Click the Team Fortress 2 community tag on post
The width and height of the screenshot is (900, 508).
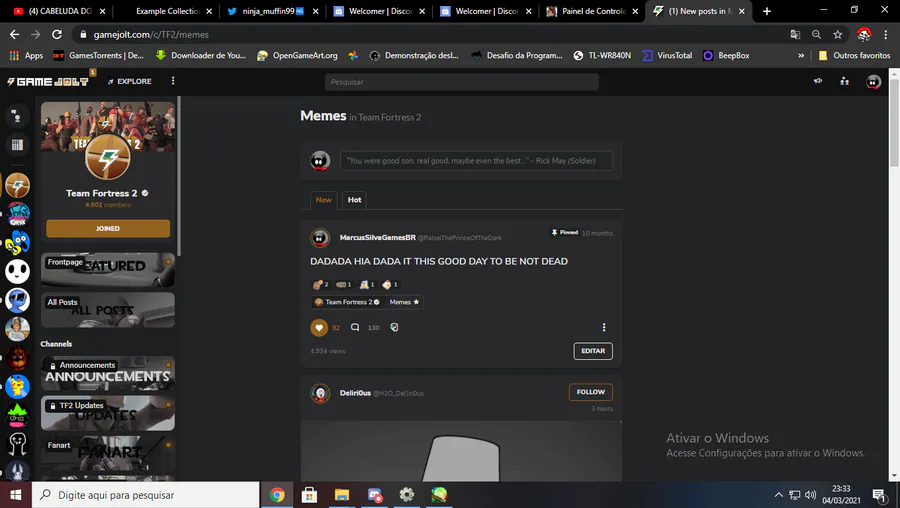point(348,302)
